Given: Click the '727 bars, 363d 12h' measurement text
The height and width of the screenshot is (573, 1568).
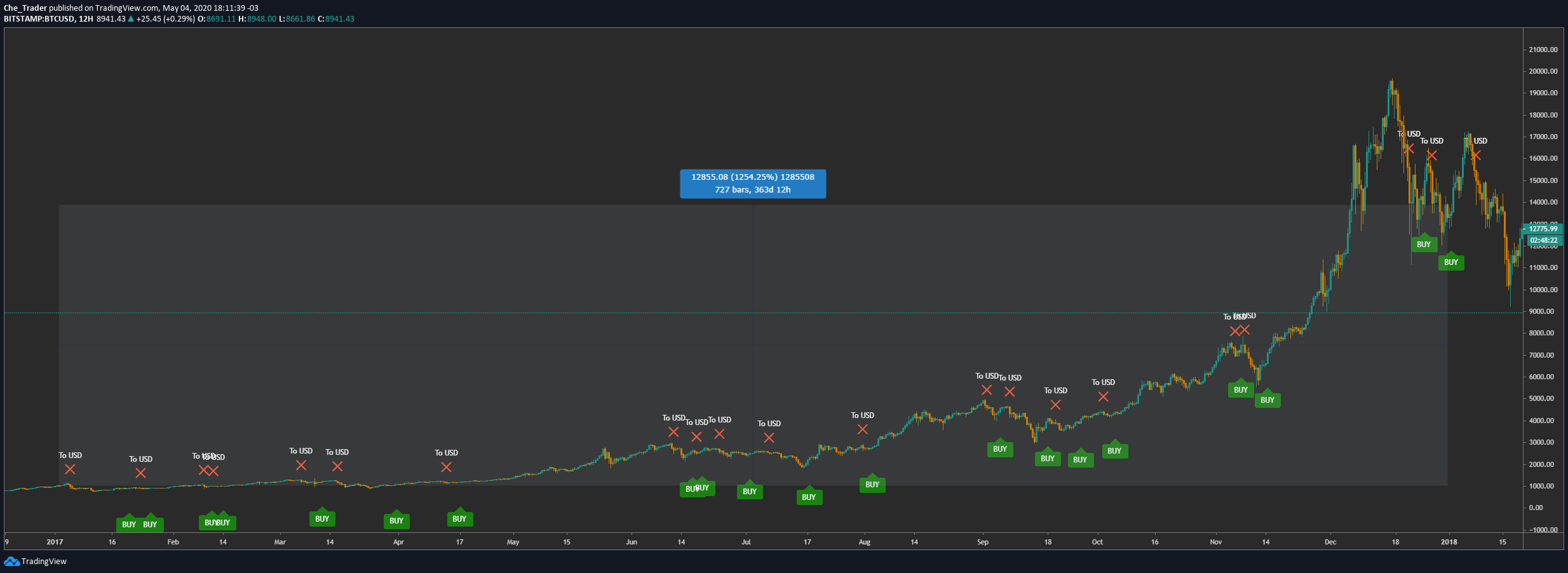Looking at the screenshot, I should [753, 190].
